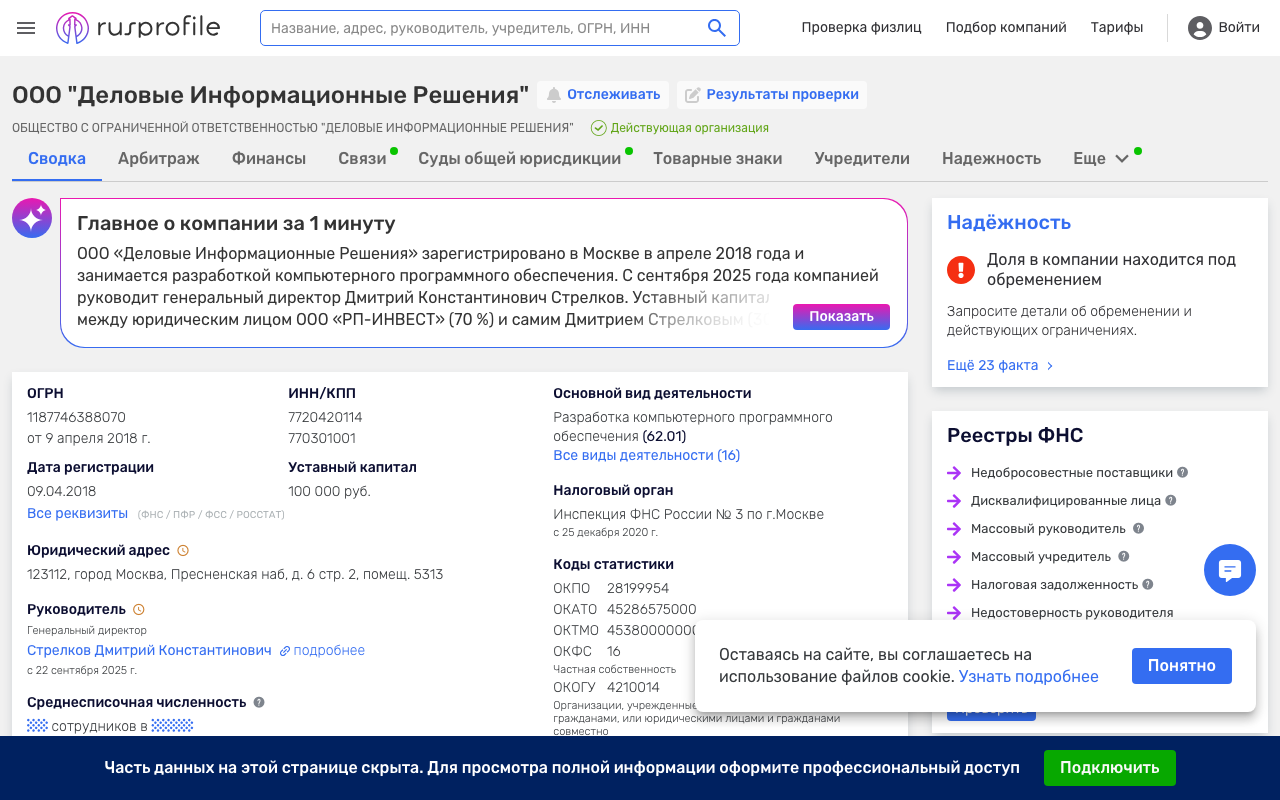
Task: Click the clock icon beside Юридический адрес
Action: (183, 551)
